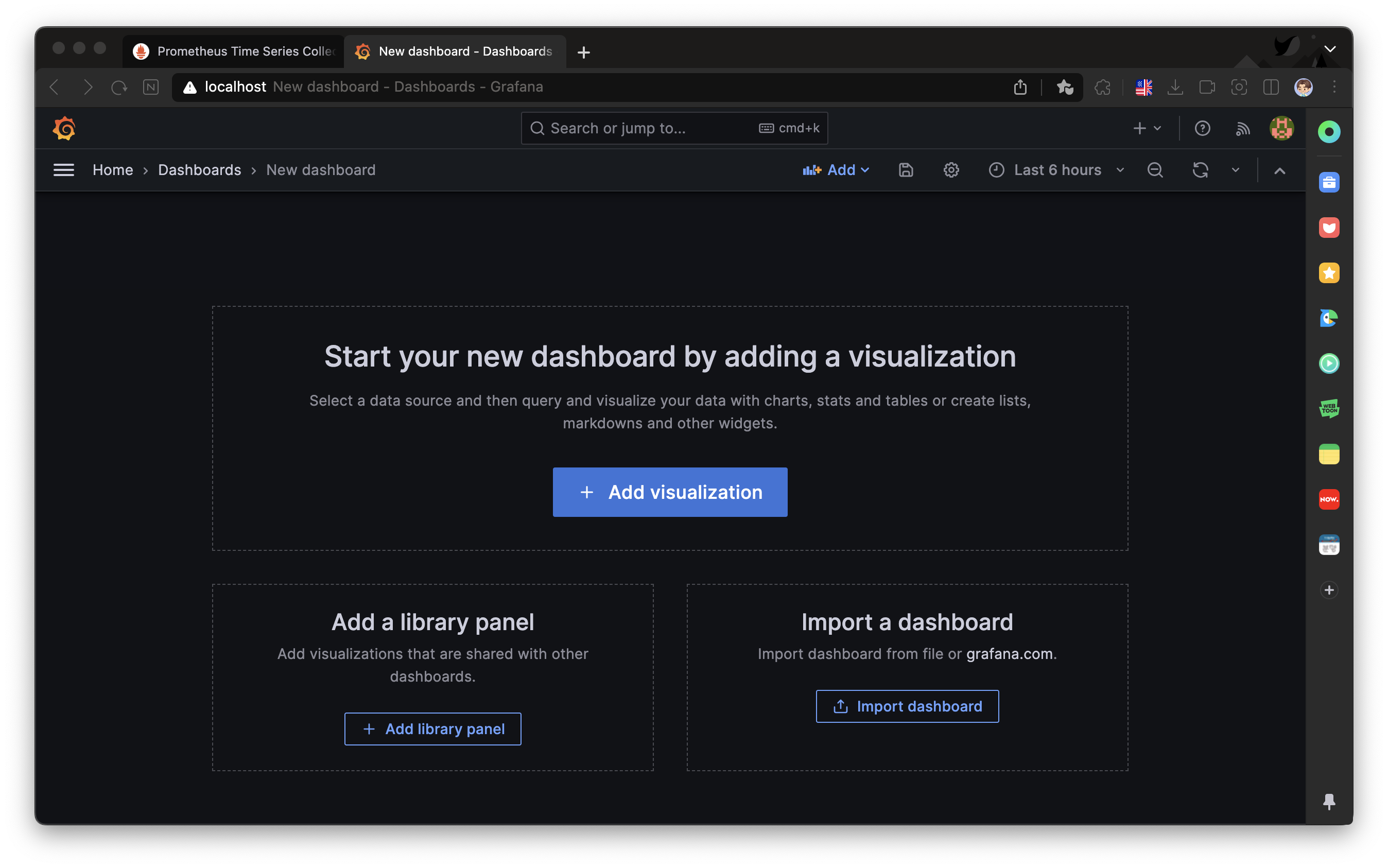
Task: Expand the Add panel dropdown
Action: (x=836, y=170)
